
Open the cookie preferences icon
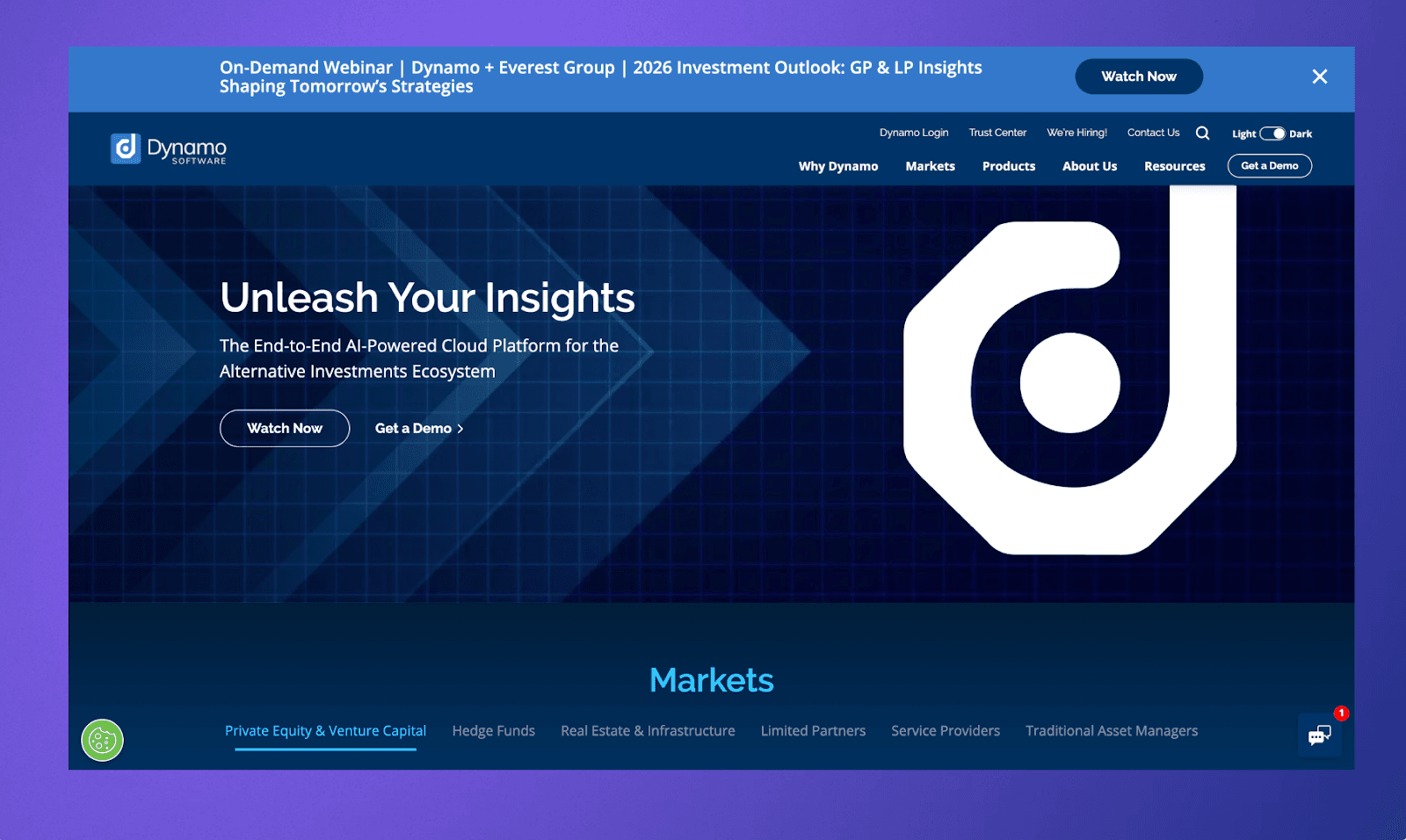(103, 740)
